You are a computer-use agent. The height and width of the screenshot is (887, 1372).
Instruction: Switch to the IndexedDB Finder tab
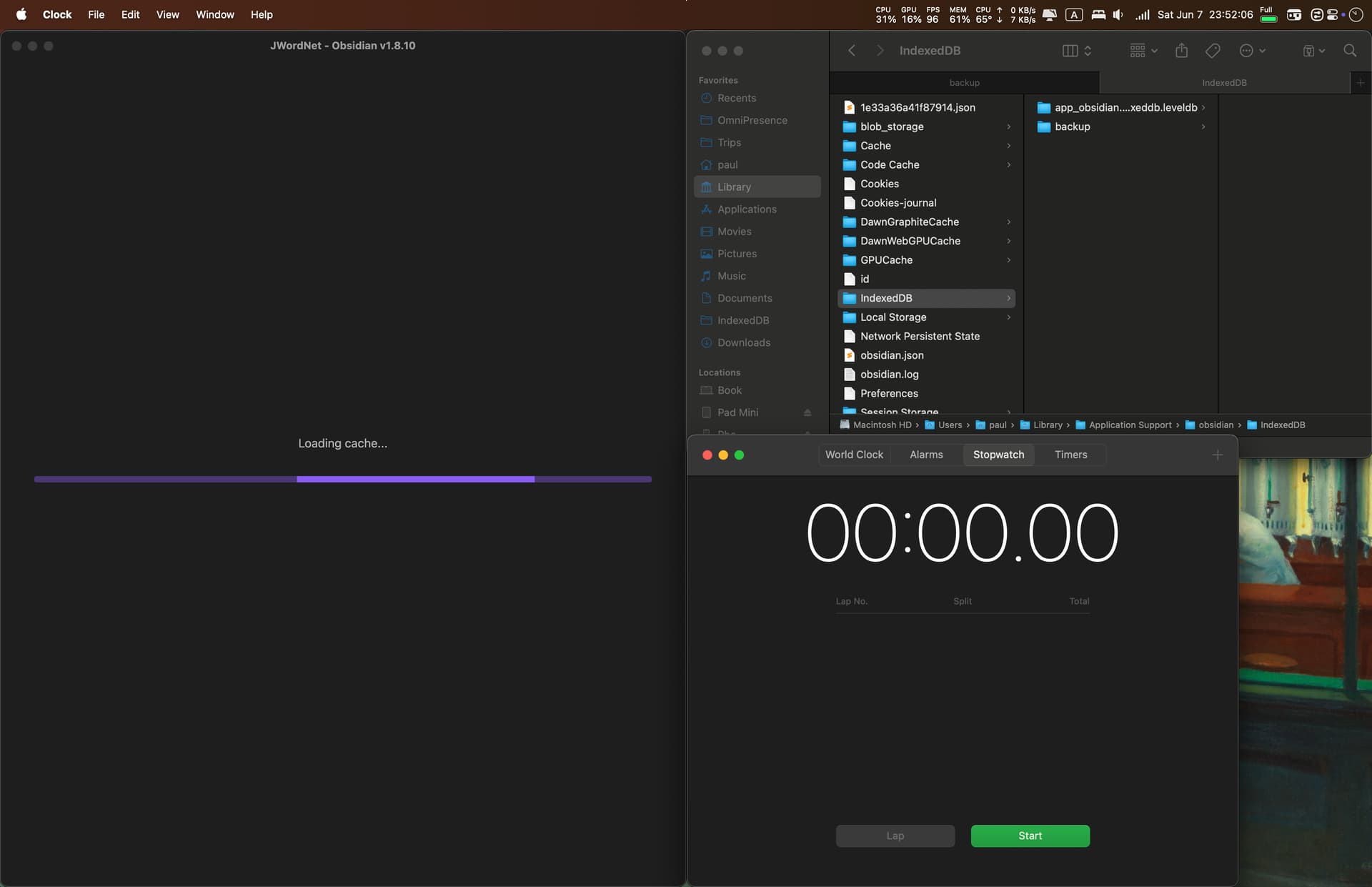[x=1224, y=83]
